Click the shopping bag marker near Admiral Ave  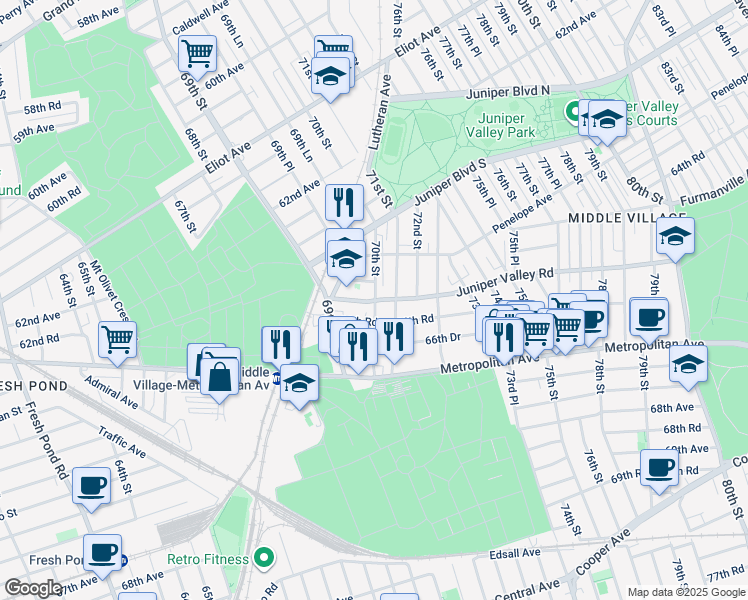pyautogui.click(x=219, y=376)
